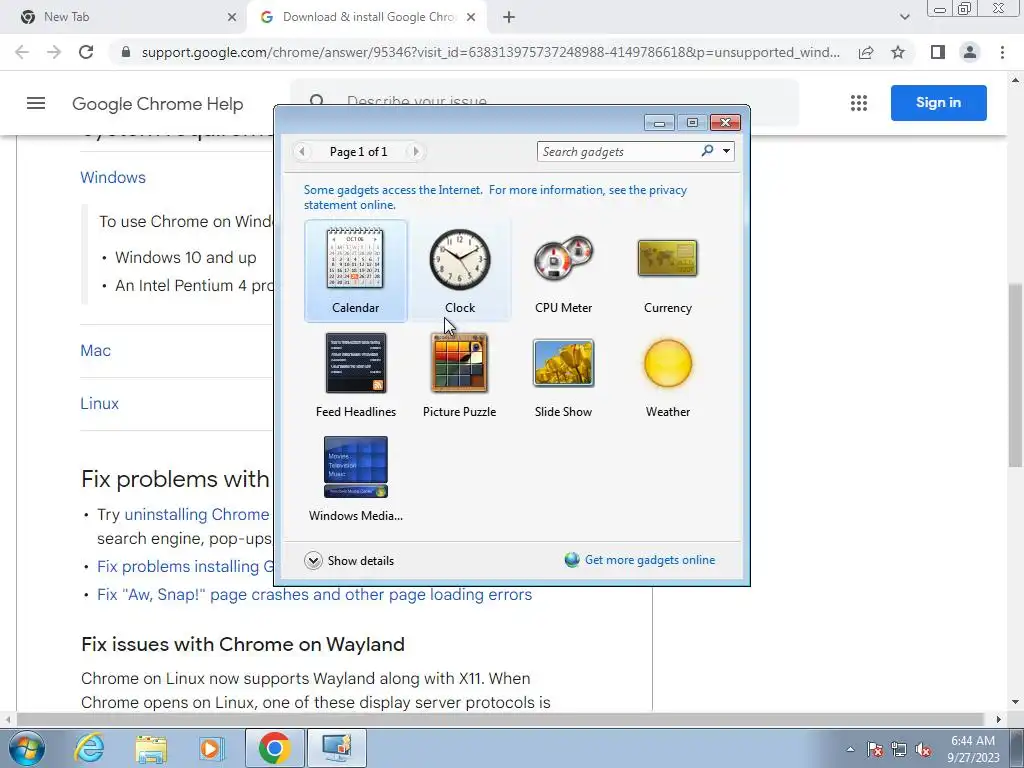Toggle Chrome side panel

[938, 52]
